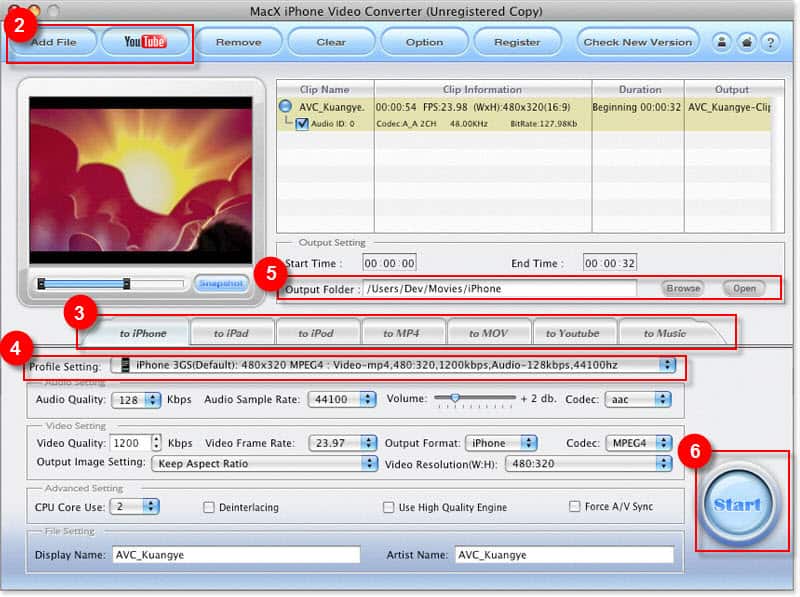Image resolution: width=800 pixels, height=597 pixels.
Task: Click Add File button
Action: [x=54, y=42]
